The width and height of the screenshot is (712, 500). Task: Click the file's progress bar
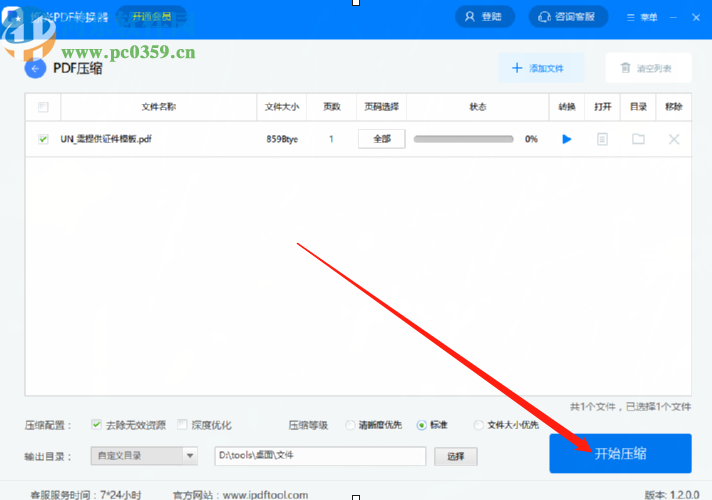pyautogui.click(x=463, y=139)
